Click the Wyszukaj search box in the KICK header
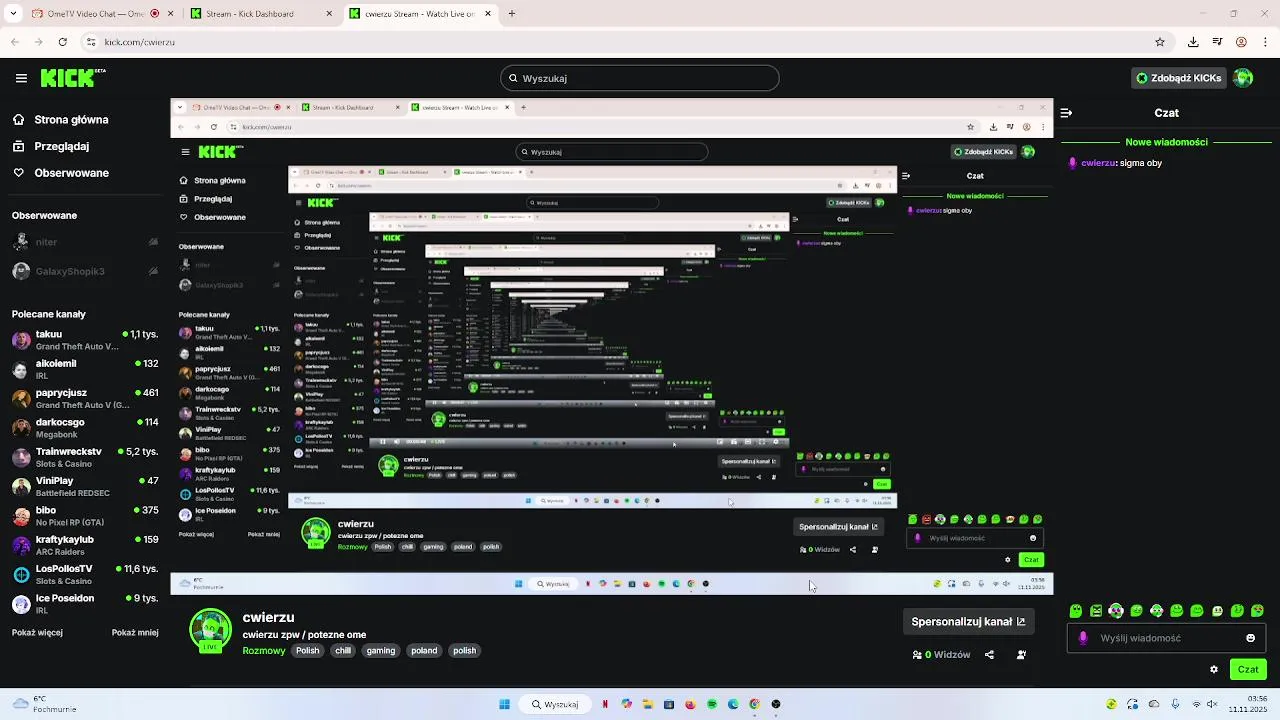Viewport: 1280px width, 720px height. click(640, 78)
